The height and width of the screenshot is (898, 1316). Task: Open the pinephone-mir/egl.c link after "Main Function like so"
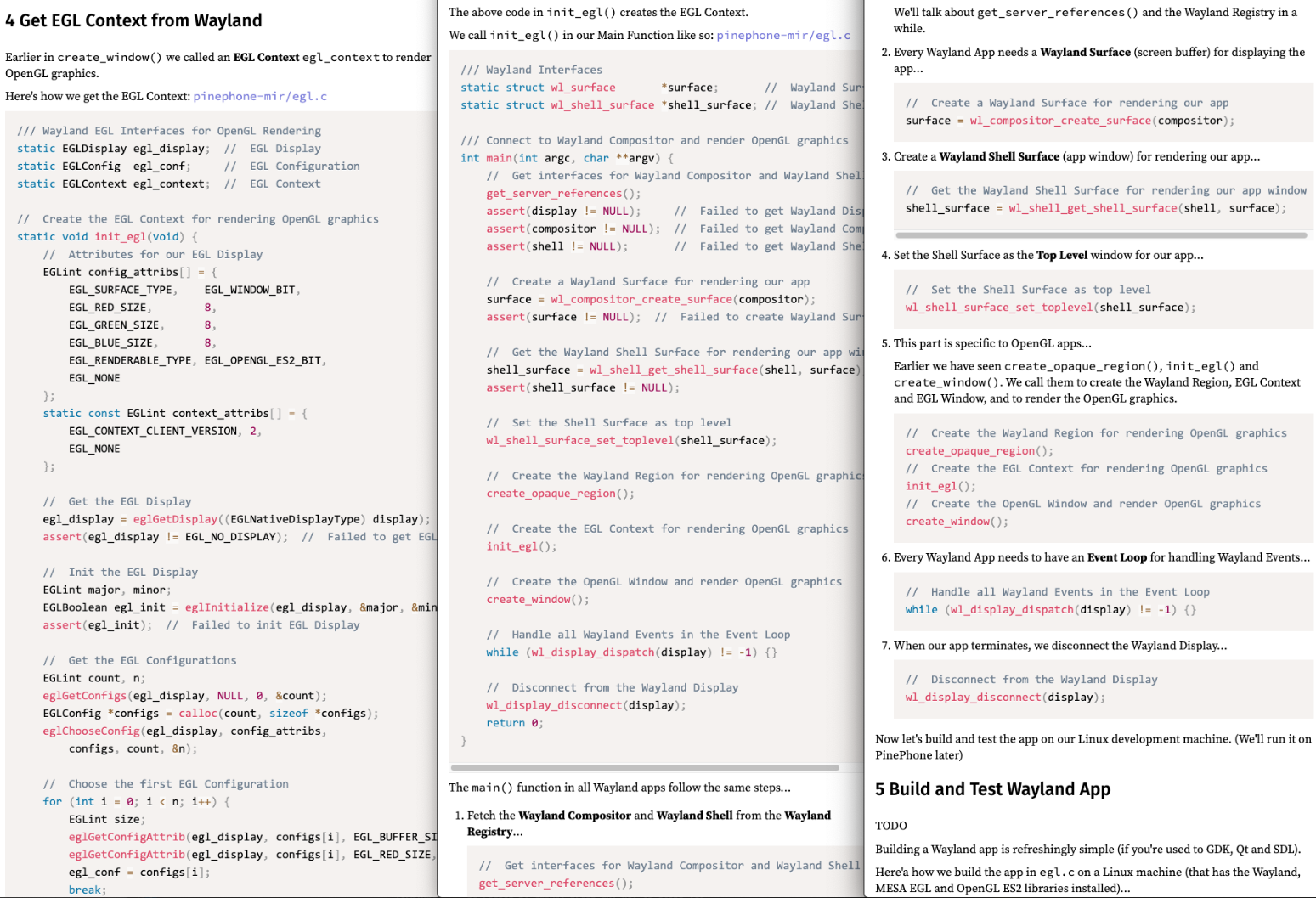tap(782, 35)
